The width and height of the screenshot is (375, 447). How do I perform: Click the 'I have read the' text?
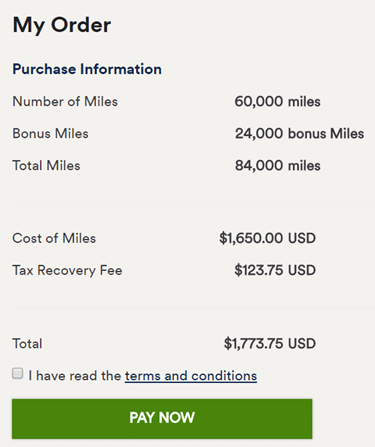pos(74,376)
